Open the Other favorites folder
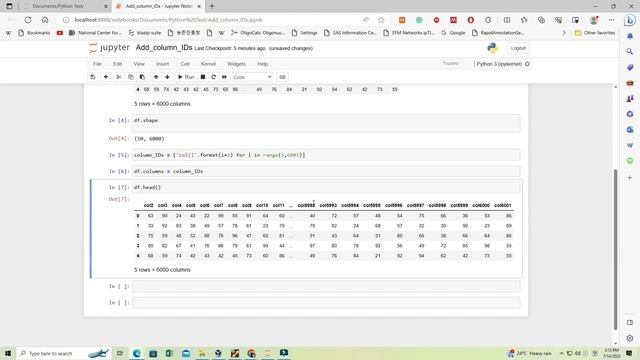 (x=595, y=33)
